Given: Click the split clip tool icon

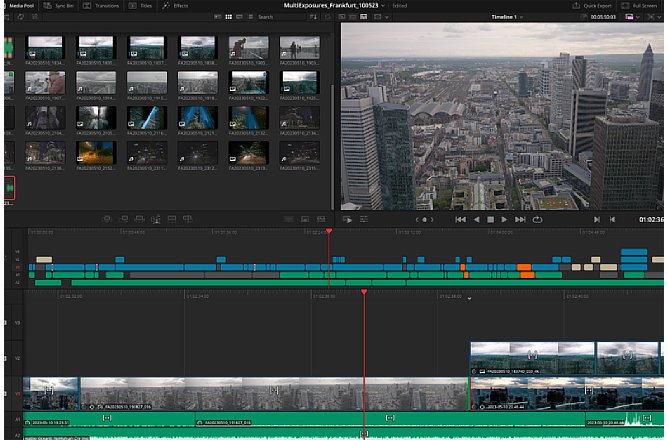Looking at the screenshot, I should pos(289,219).
